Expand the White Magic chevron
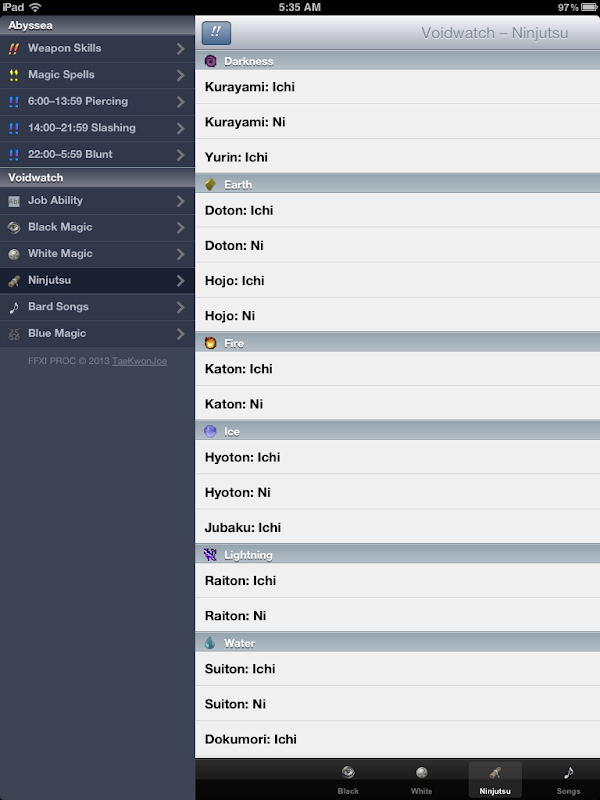 point(181,254)
